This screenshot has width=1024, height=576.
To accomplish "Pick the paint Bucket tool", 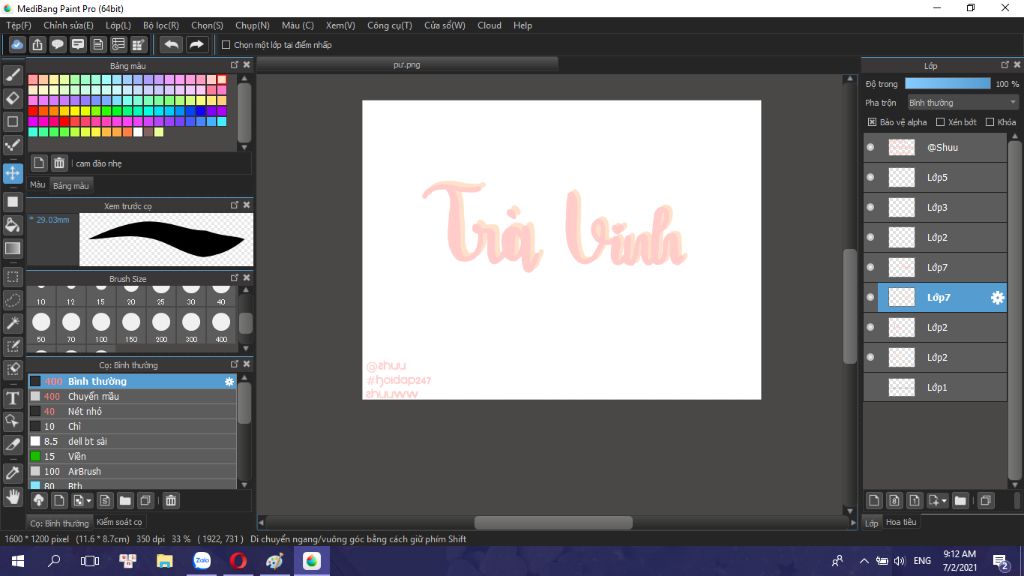I will 13,225.
